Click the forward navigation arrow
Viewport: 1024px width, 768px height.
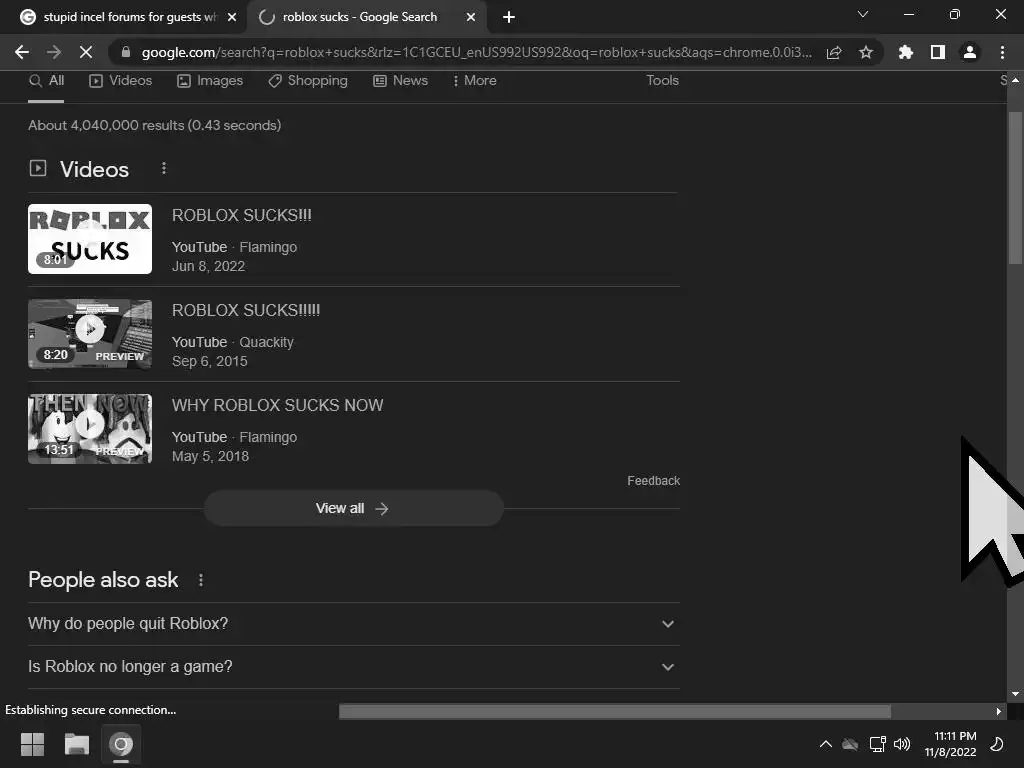(x=54, y=52)
